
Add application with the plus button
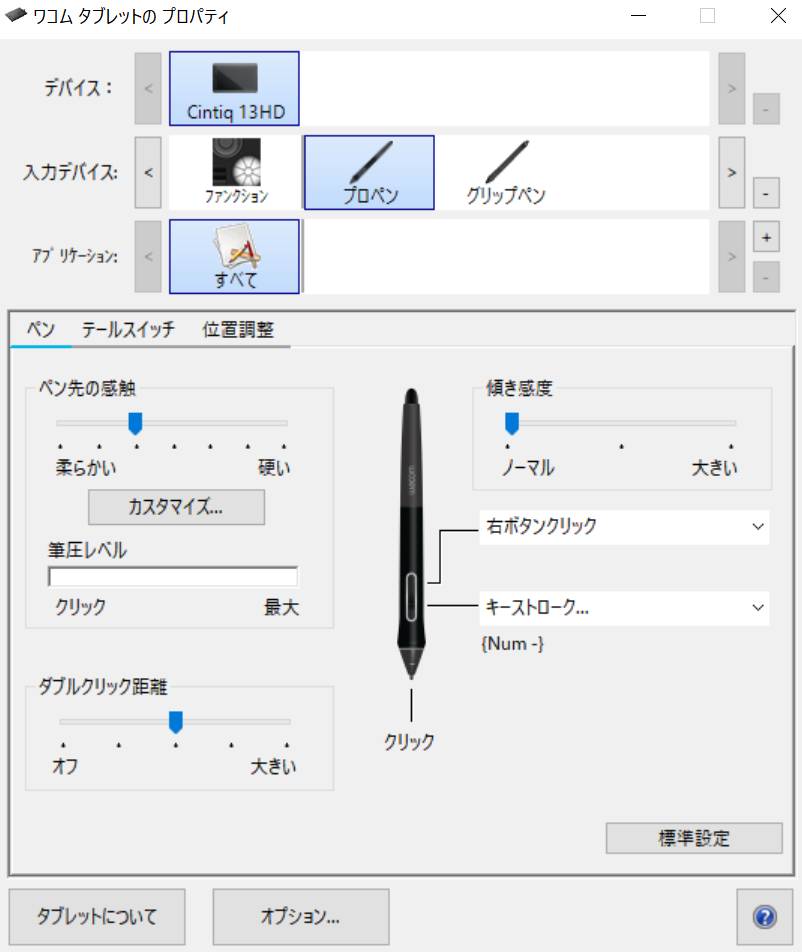pyautogui.click(x=766, y=237)
